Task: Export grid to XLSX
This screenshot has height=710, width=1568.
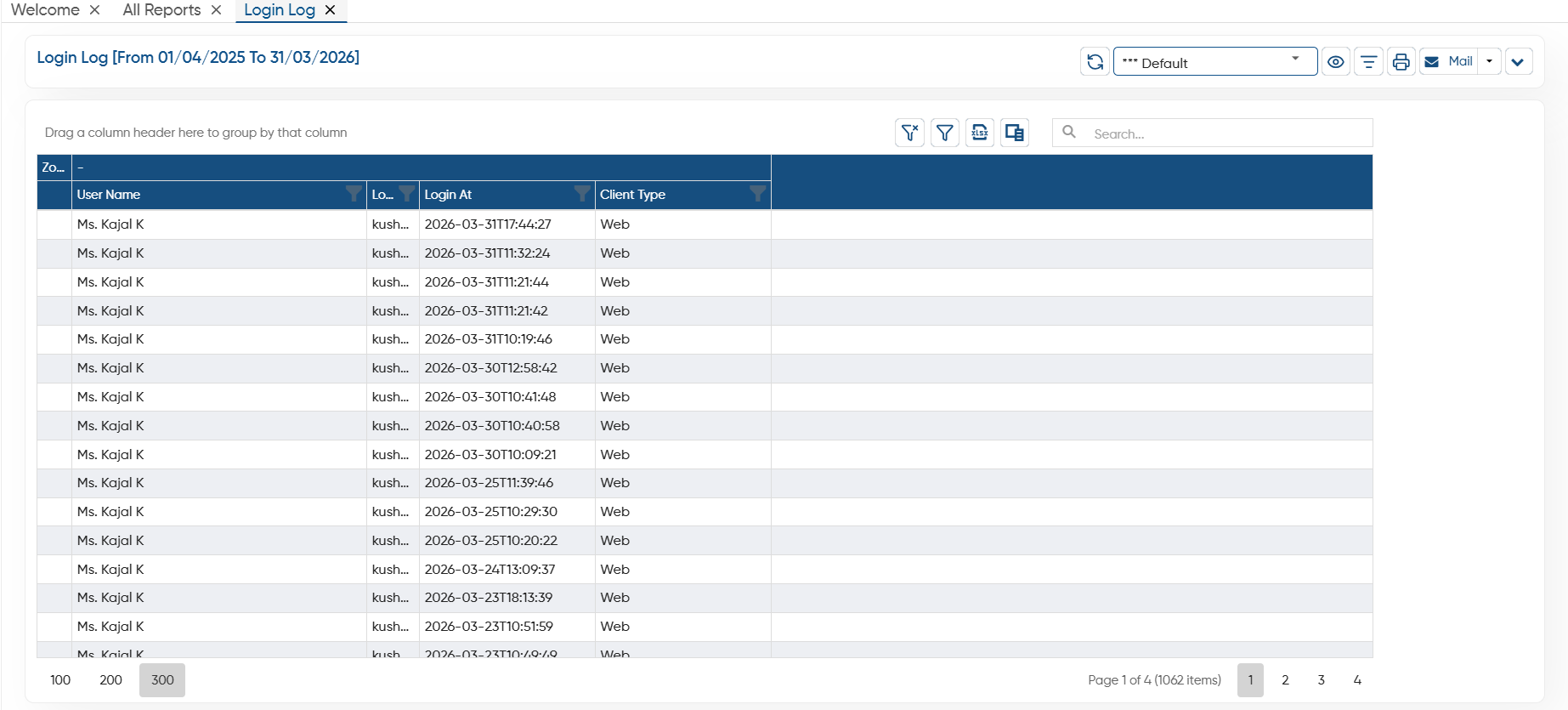Action: pyautogui.click(x=980, y=133)
